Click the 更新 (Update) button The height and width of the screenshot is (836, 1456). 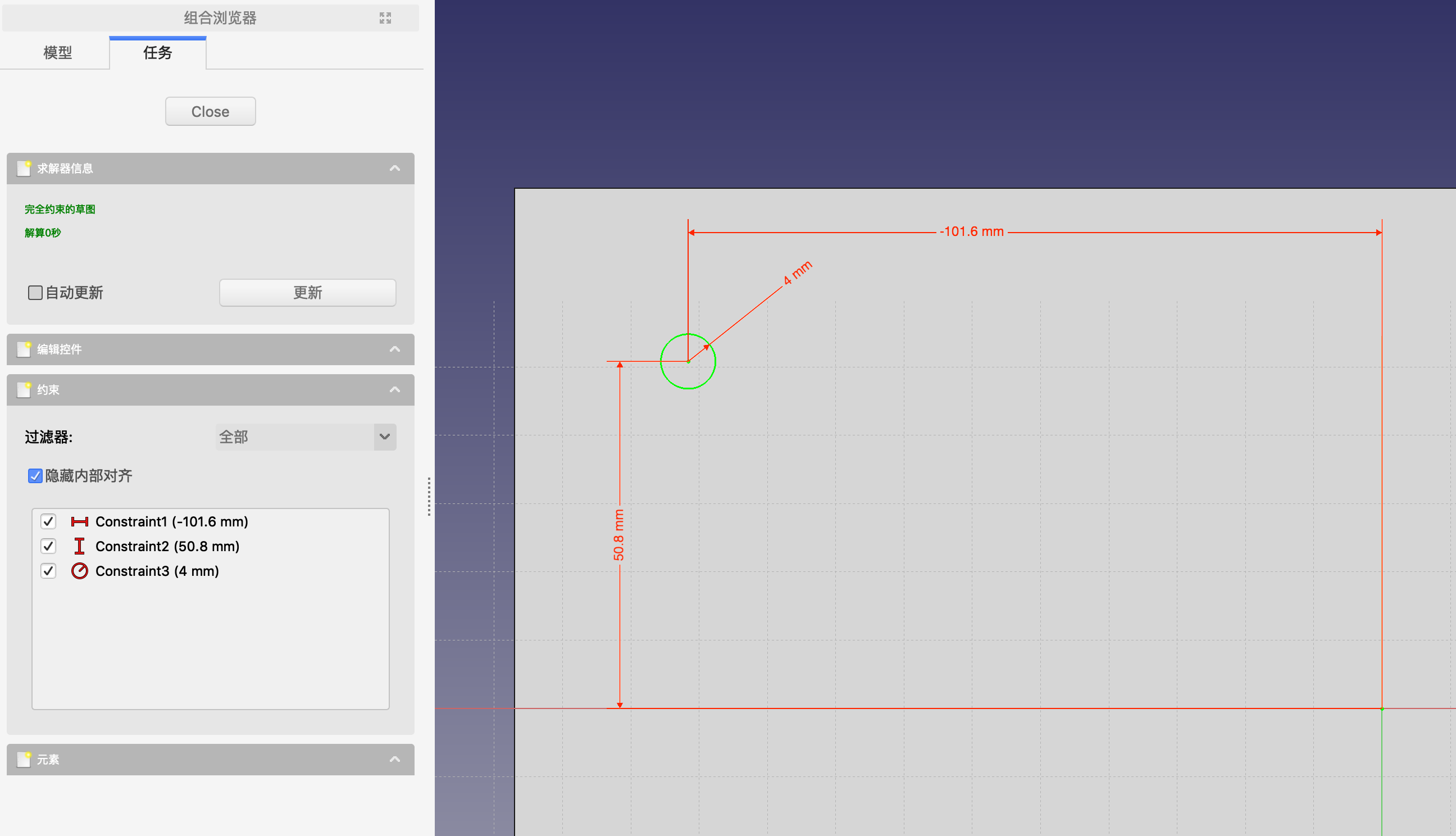[307, 293]
